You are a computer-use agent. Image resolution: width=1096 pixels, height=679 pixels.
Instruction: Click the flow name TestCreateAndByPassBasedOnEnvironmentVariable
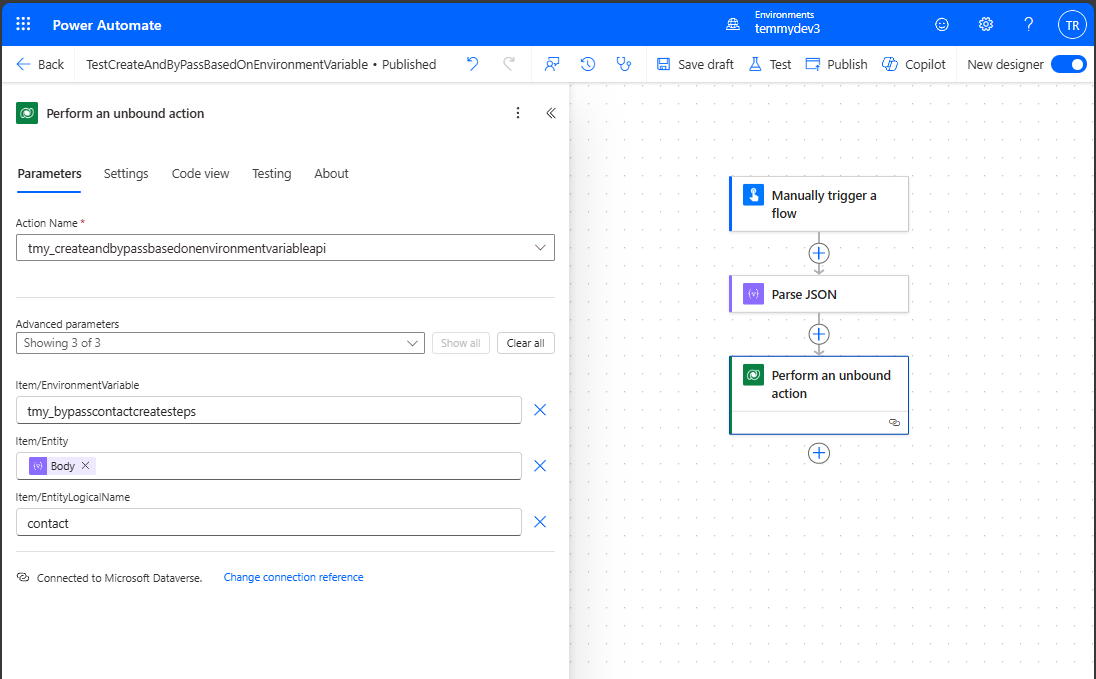click(x=227, y=64)
